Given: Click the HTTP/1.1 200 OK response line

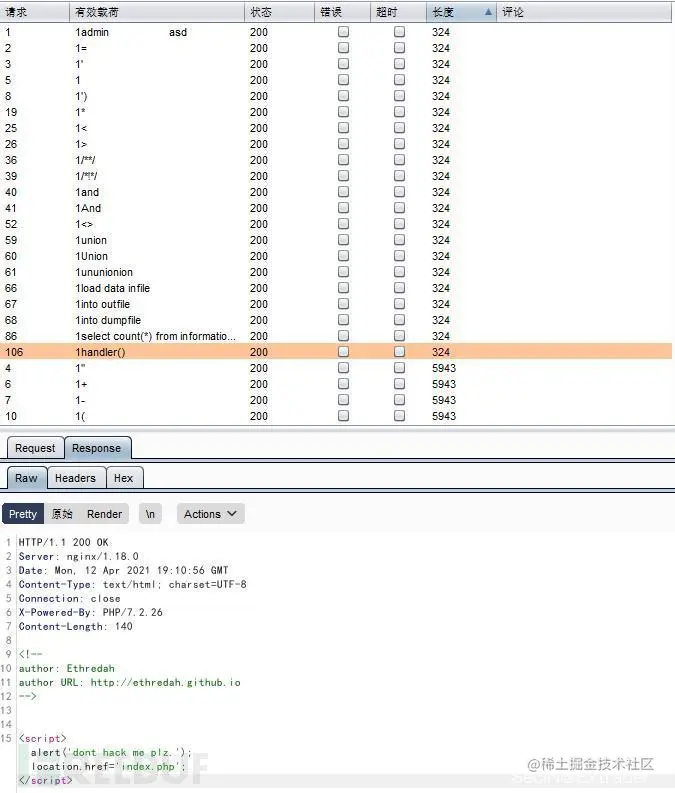Looking at the screenshot, I should (64, 542).
